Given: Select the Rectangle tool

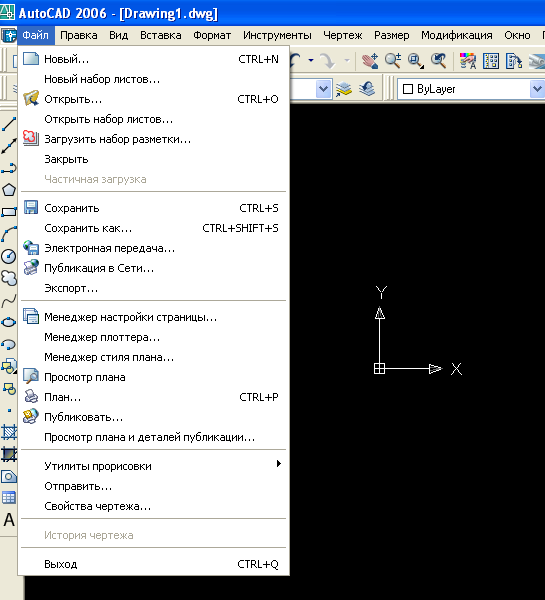Looking at the screenshot, I should click(x=8, y=212).
